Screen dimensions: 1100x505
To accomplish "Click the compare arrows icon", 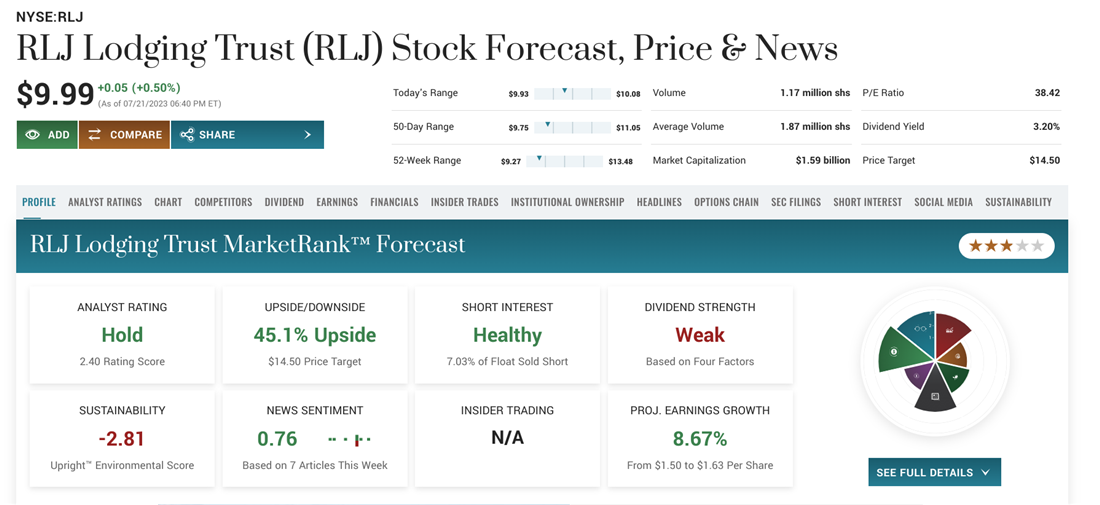I will (x=94, y=135).
